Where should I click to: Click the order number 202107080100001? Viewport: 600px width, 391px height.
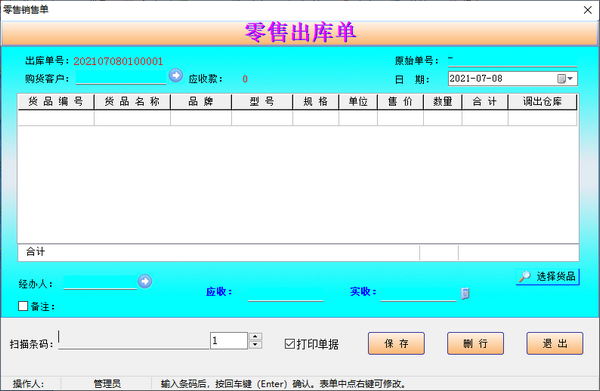118,61
